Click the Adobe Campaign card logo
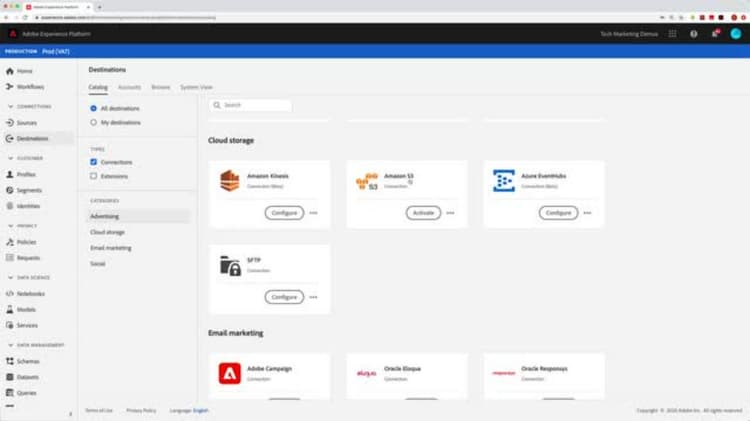The width and height of the screenshot is (750, 421). pyautogui.click(x=230, y=374)
